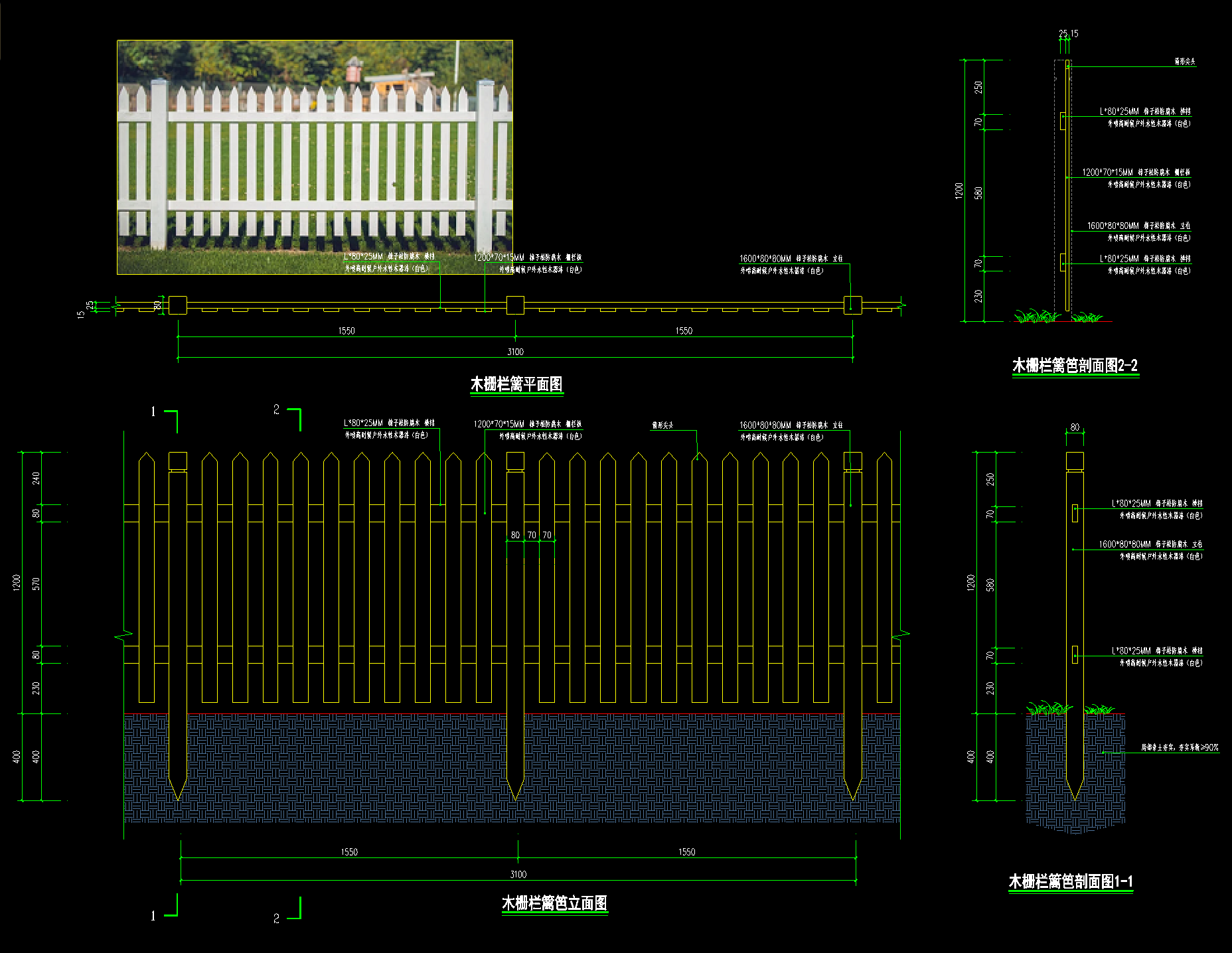
Task: Select section marker 2 above the elevation
Action: 276,409
